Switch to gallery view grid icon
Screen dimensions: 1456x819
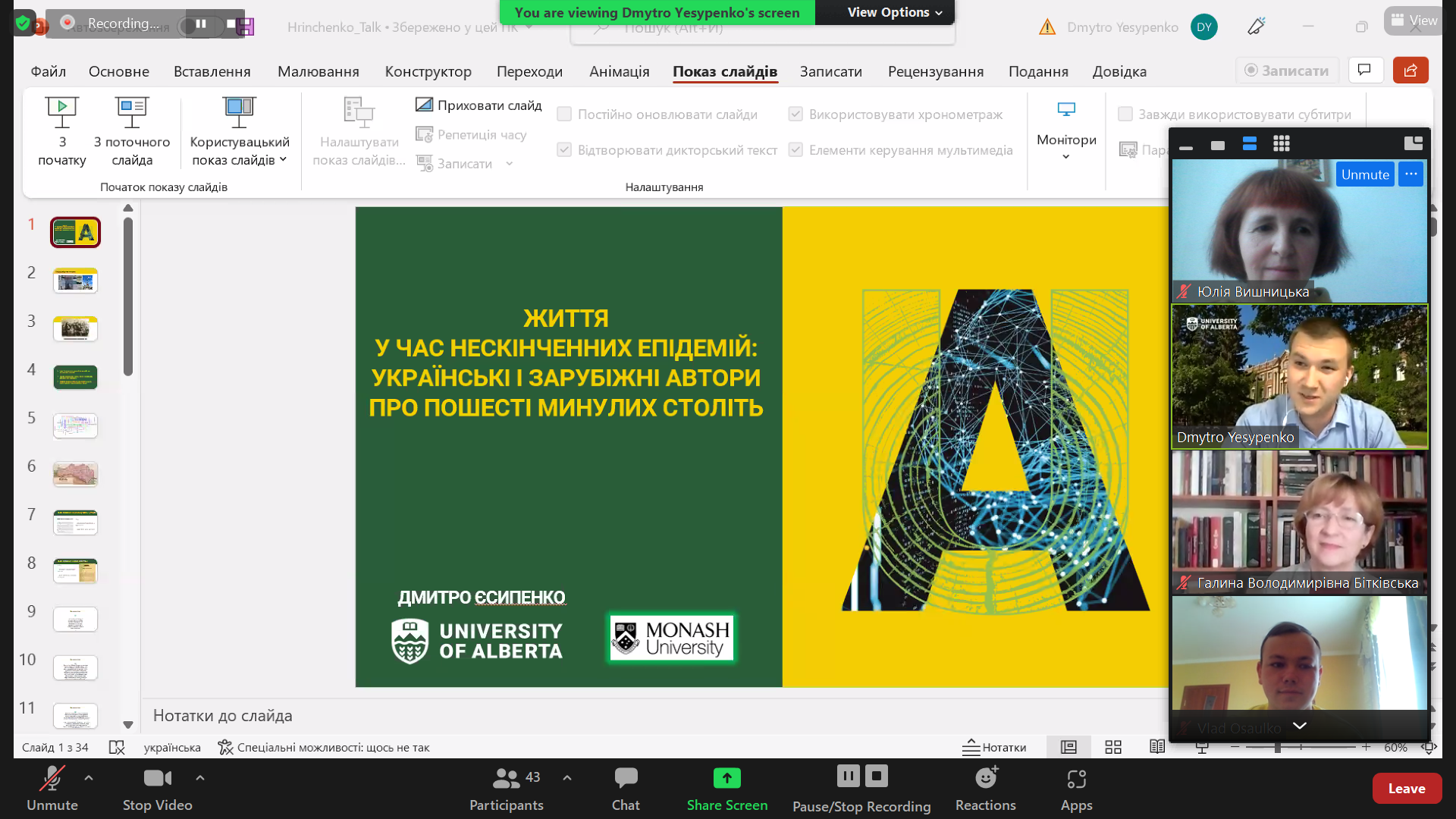pos(1281,144)
